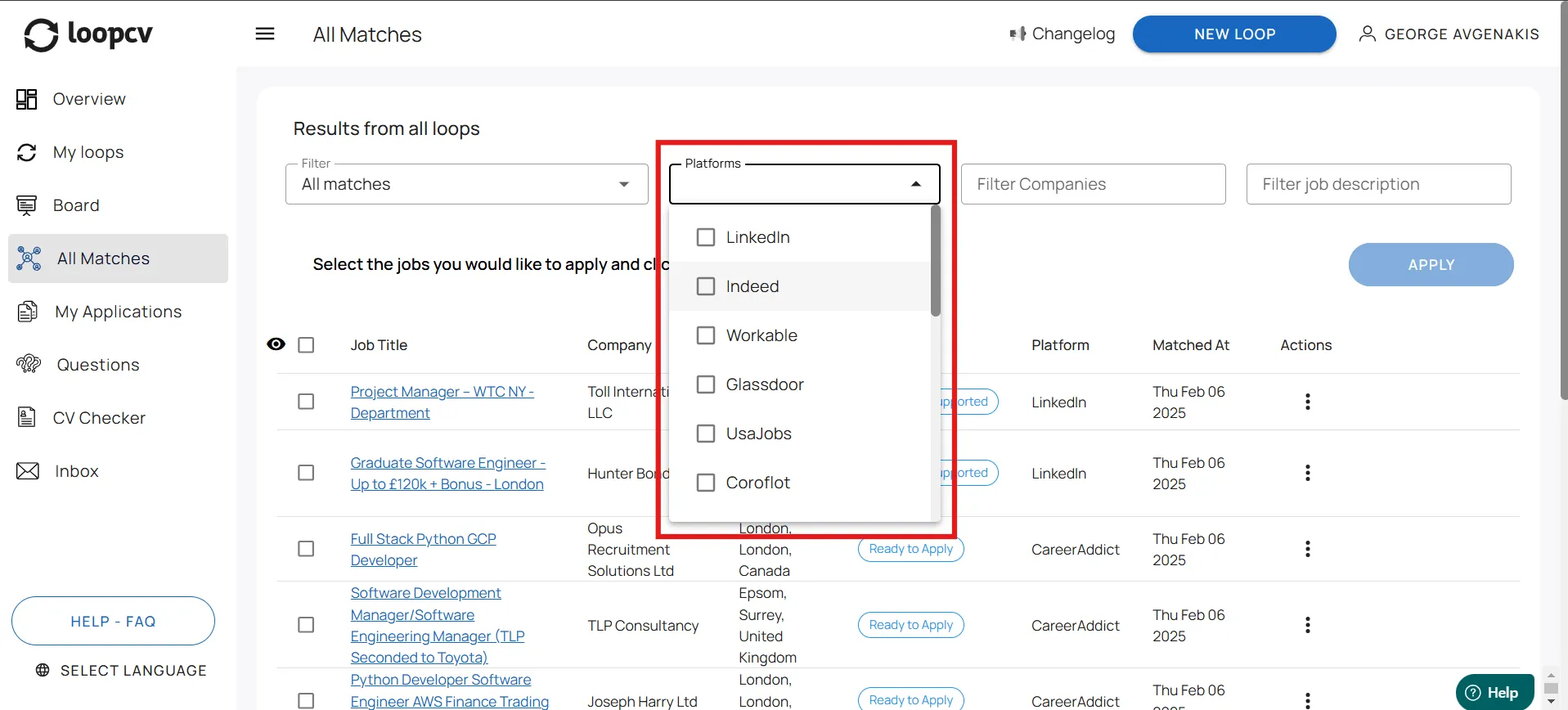This screenshot has height=710, width=1568.
Task: Click the Matched At column header
Action: (x=1191, y=345)
